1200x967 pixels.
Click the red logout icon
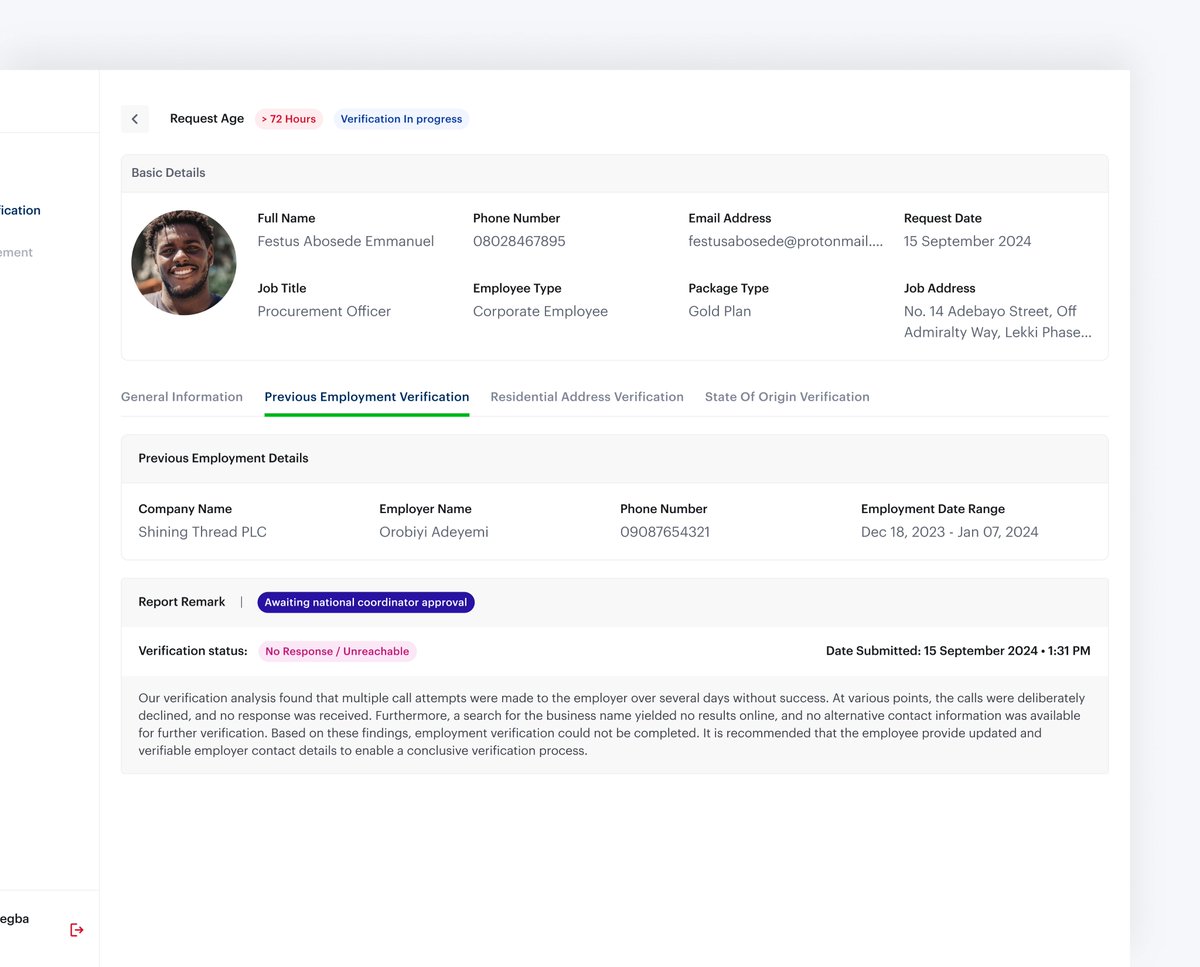77,930
